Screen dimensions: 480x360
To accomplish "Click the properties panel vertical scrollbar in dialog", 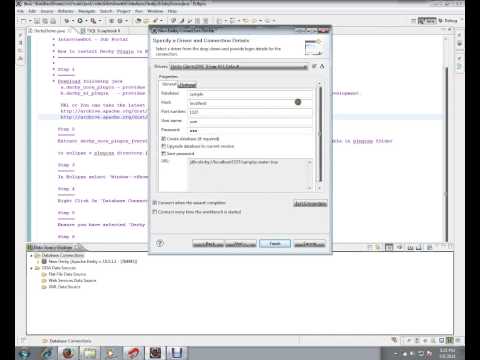I will click(x=319, y=135).
